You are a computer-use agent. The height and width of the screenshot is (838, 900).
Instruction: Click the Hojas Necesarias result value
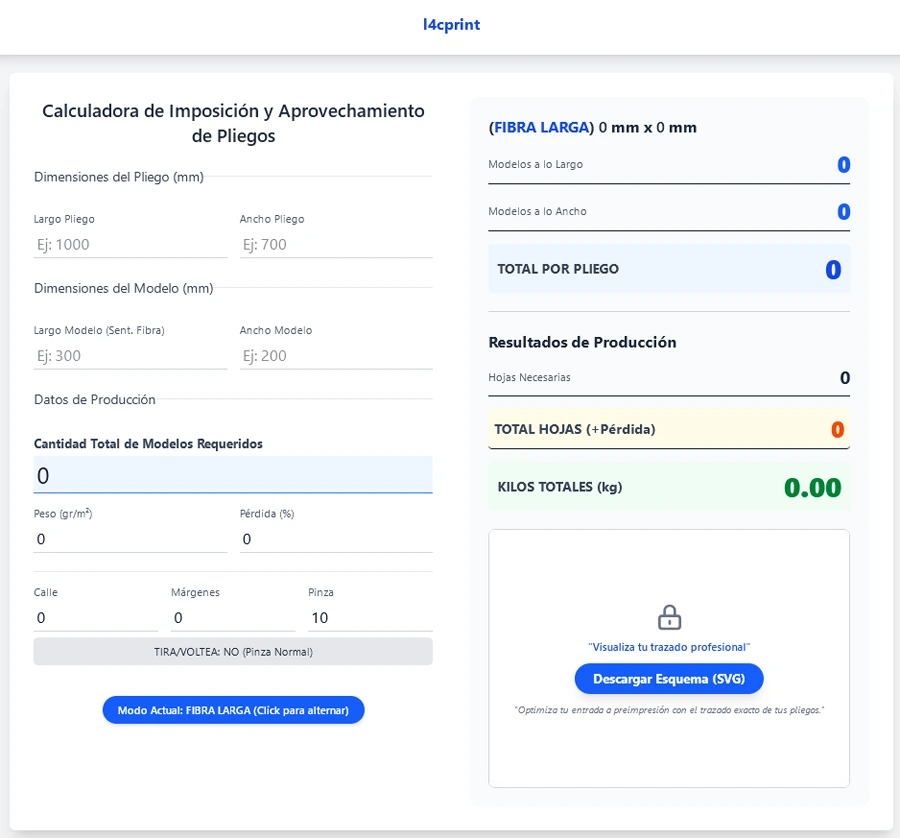(x=844, y=378)
